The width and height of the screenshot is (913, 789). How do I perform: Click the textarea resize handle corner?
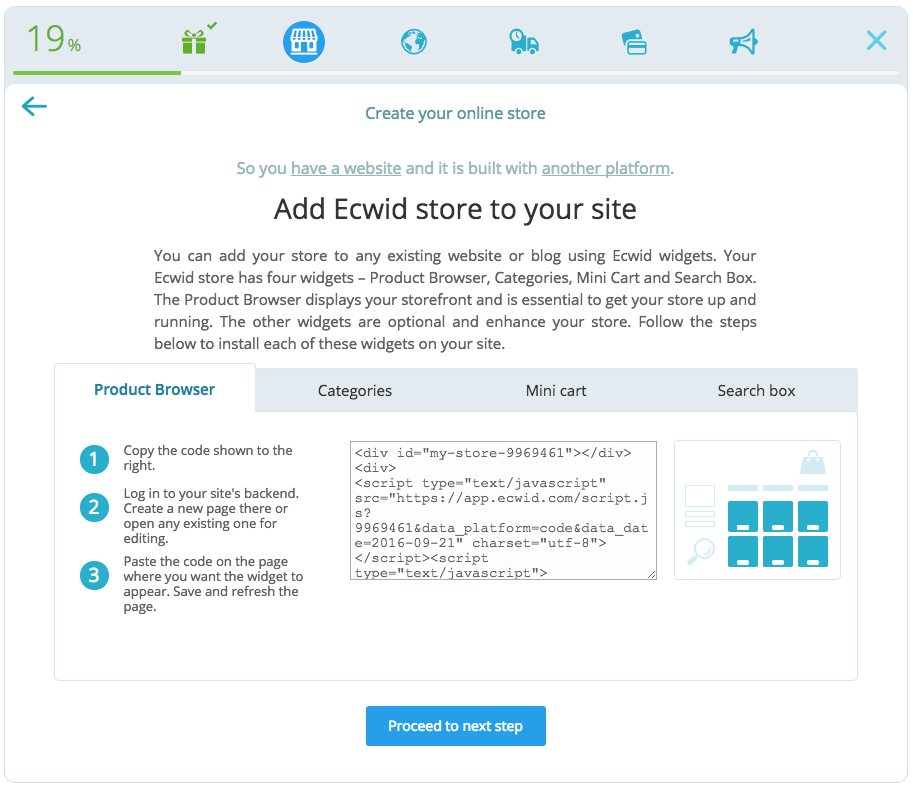pyautogui.click(x=652, y=575)
